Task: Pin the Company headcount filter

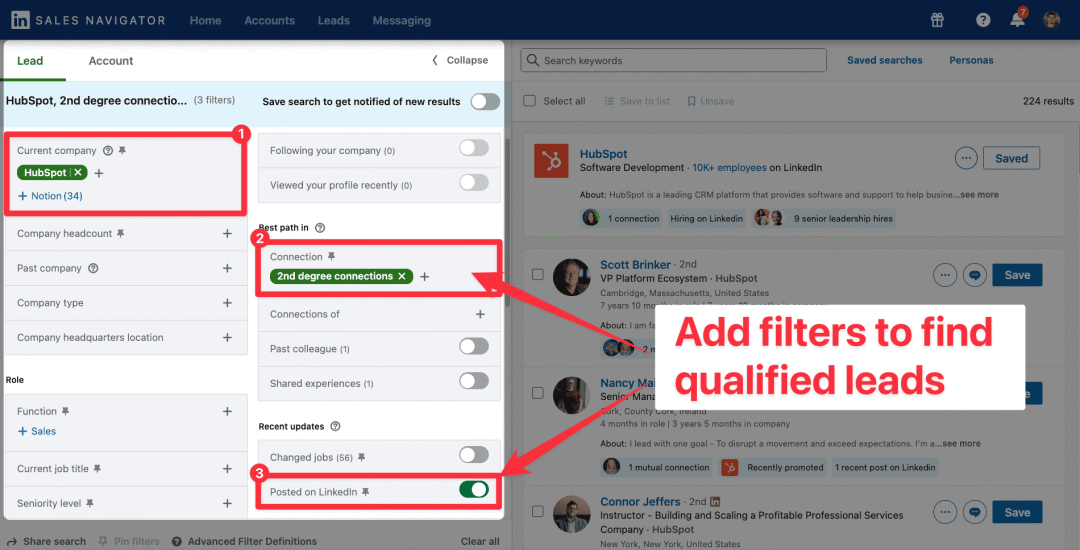Action: click(121, 233)
